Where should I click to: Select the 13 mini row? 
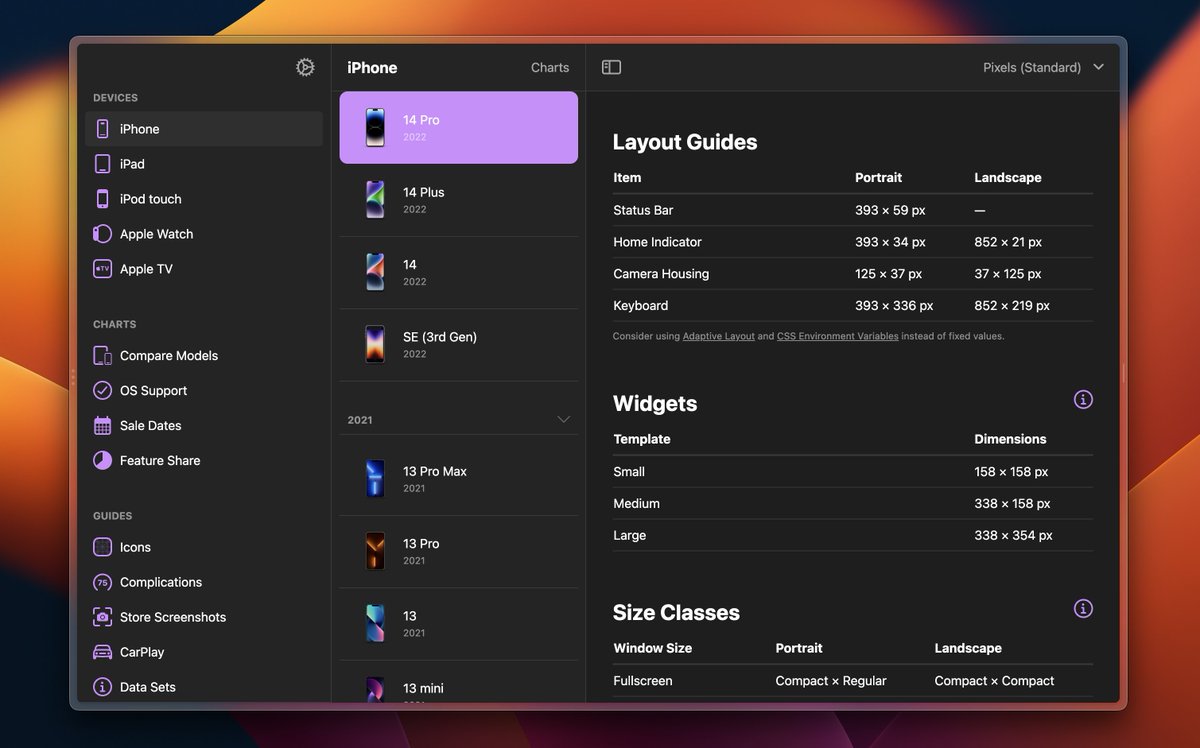point(459,682)
